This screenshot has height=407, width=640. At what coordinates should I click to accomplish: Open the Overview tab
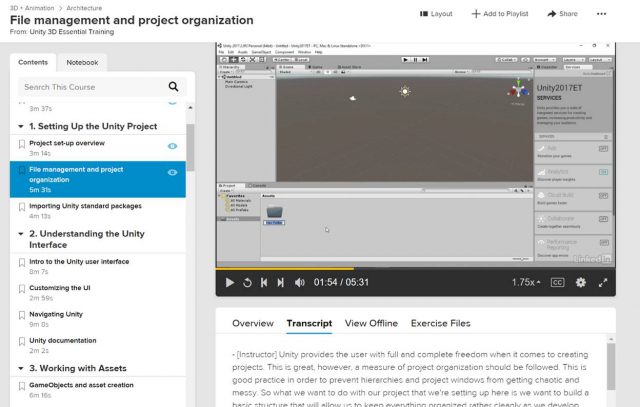click(x=253, y=323)
